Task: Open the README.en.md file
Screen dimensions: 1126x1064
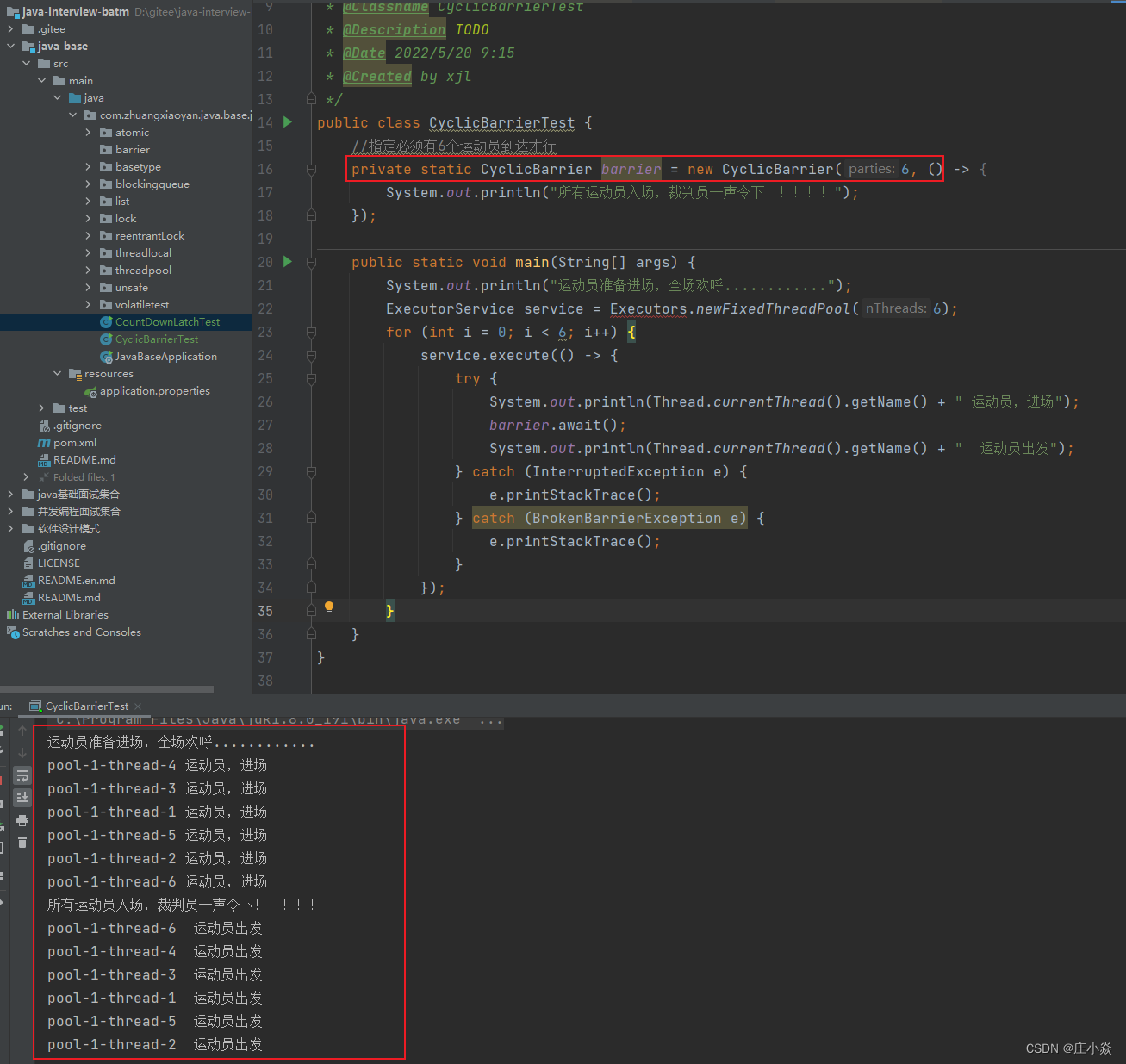Action: pos(76,581)
